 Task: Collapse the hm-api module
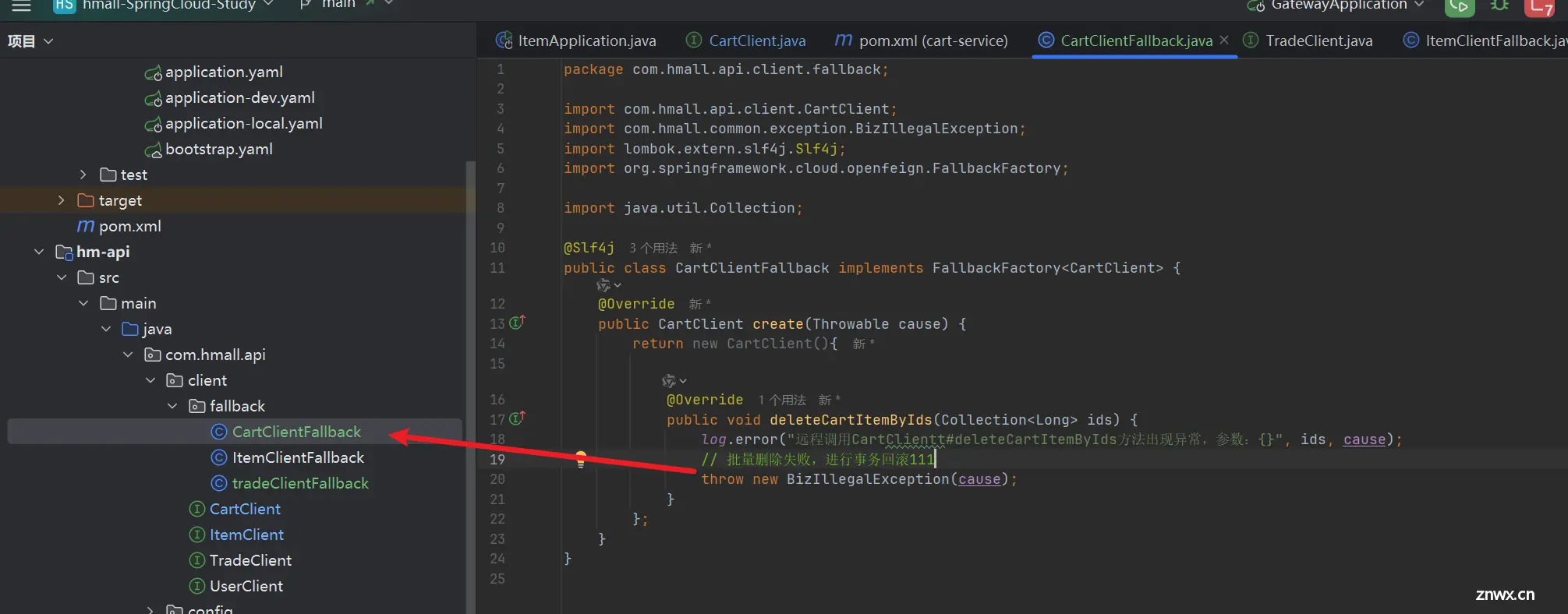coord(39,252)
